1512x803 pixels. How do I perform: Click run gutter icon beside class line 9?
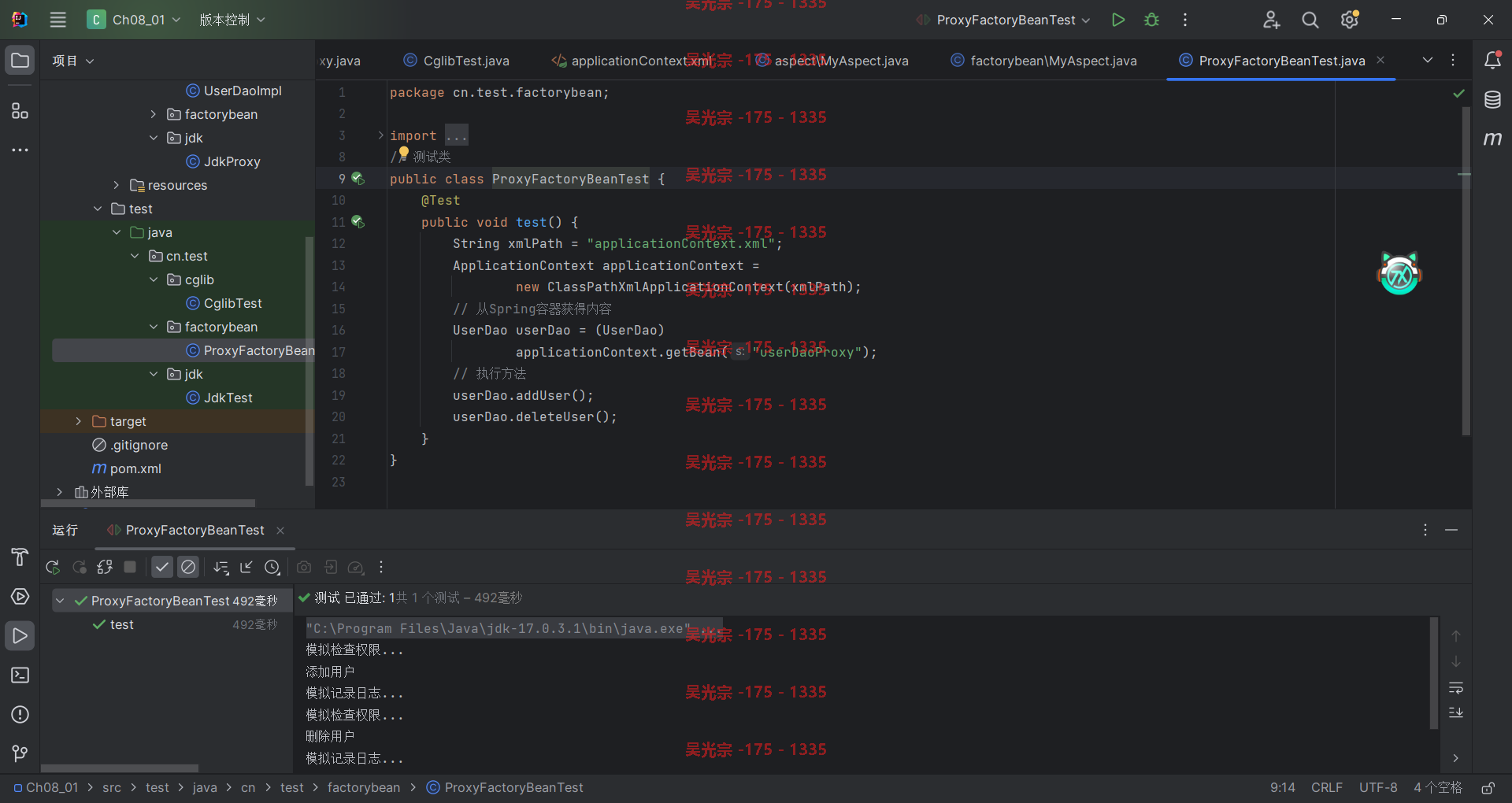[358, 179]
